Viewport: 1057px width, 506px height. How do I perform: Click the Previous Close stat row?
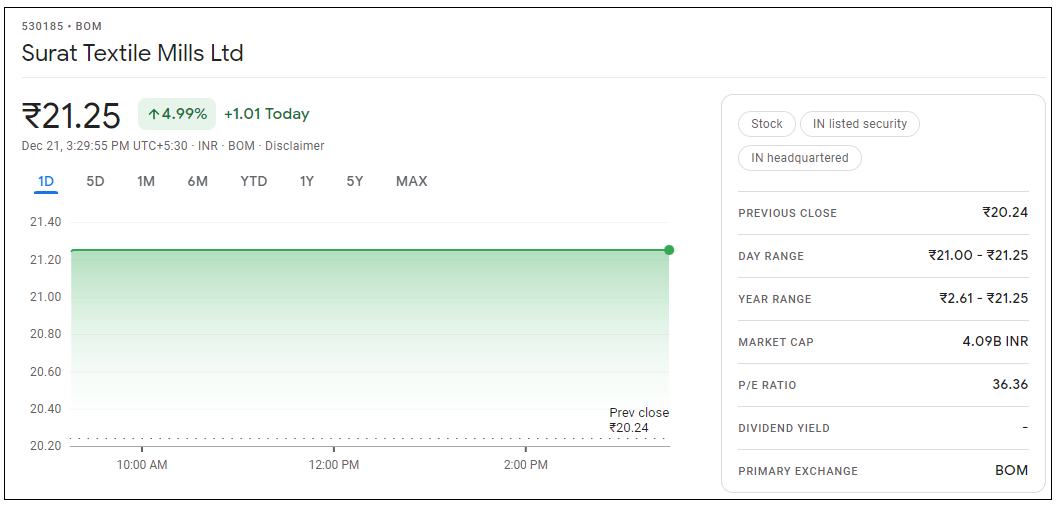click(x=882, y=213)
